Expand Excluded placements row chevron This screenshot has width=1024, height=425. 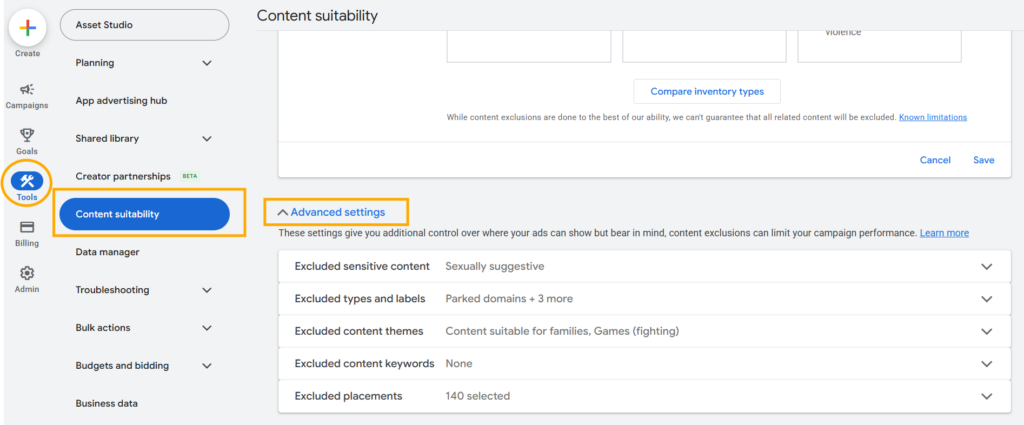(x=986, y=396)
